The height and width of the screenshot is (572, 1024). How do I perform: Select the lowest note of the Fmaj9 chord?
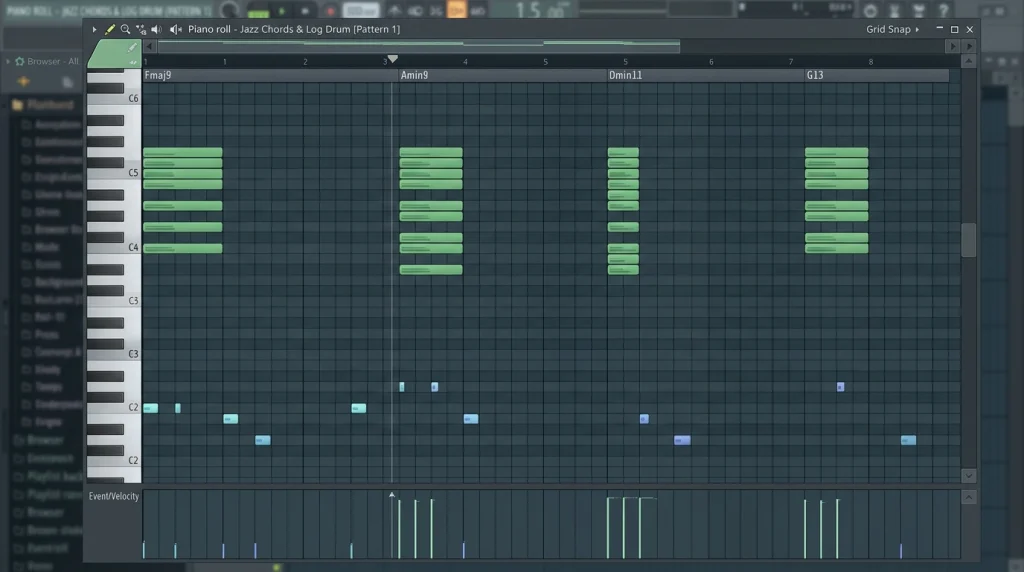tap(183, 249)
